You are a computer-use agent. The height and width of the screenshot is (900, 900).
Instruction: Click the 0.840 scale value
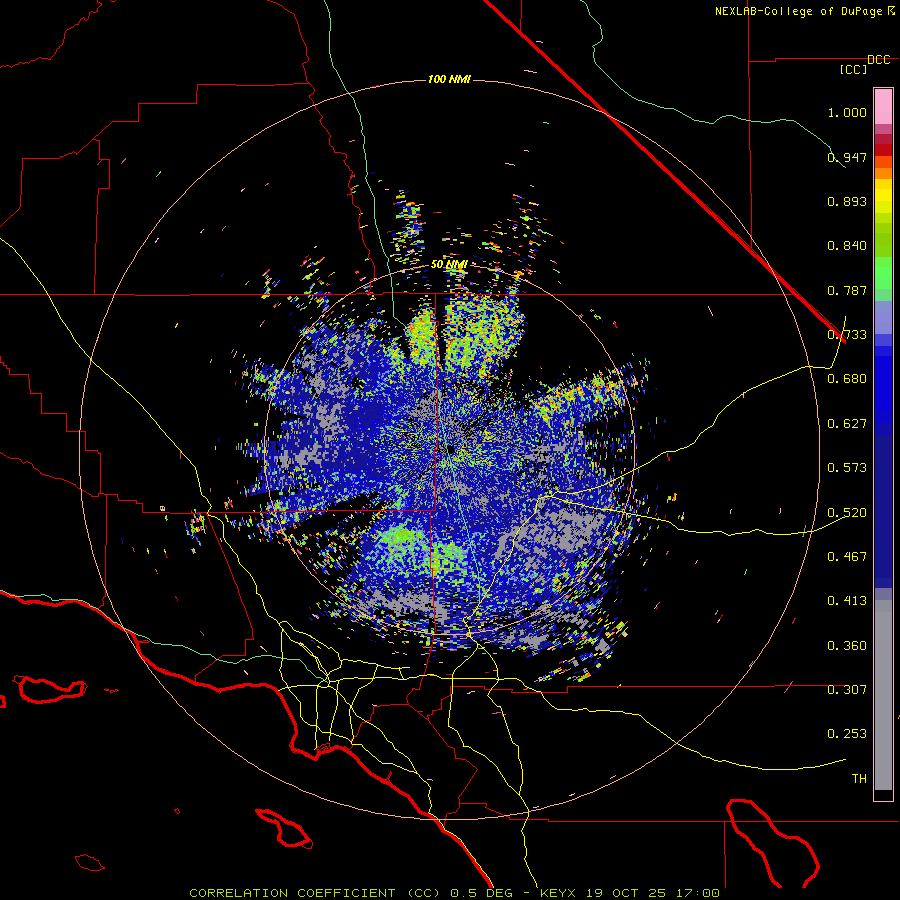pos(847,246)
